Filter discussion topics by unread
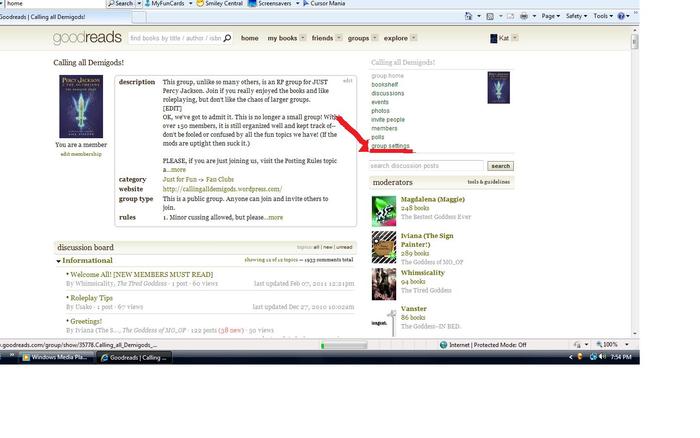This screenshot has width=700, height=438. coord(344,247)
